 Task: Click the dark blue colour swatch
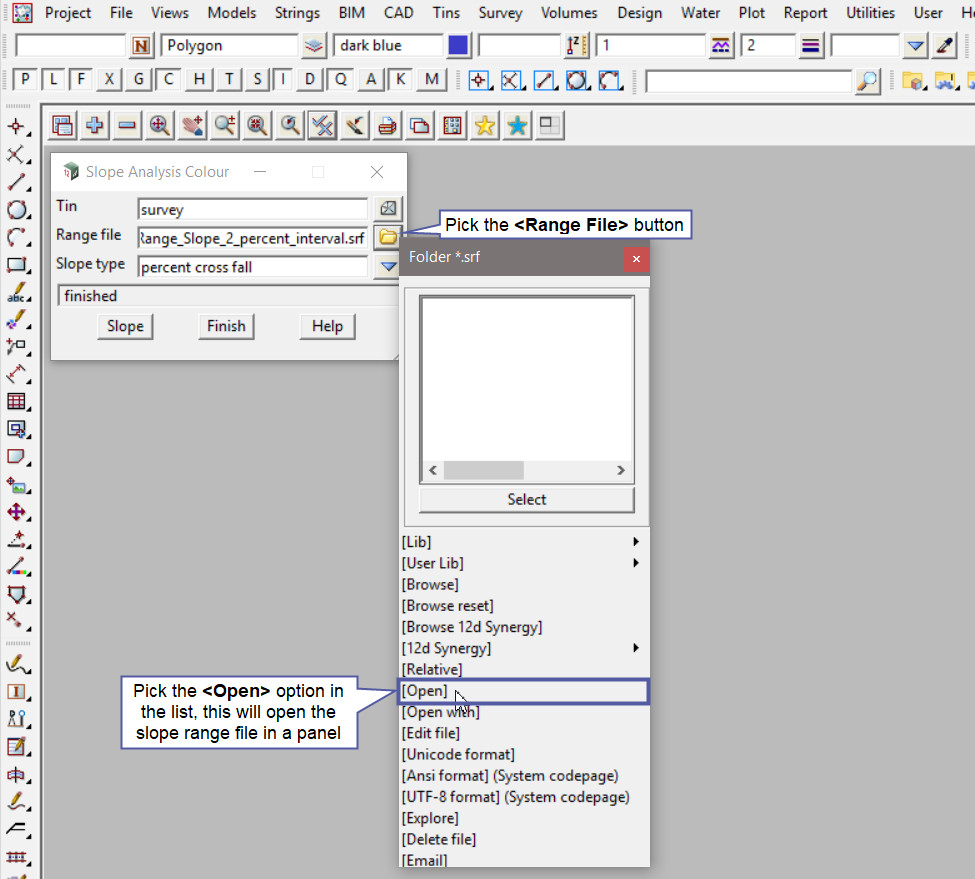(x=458, y=46)
